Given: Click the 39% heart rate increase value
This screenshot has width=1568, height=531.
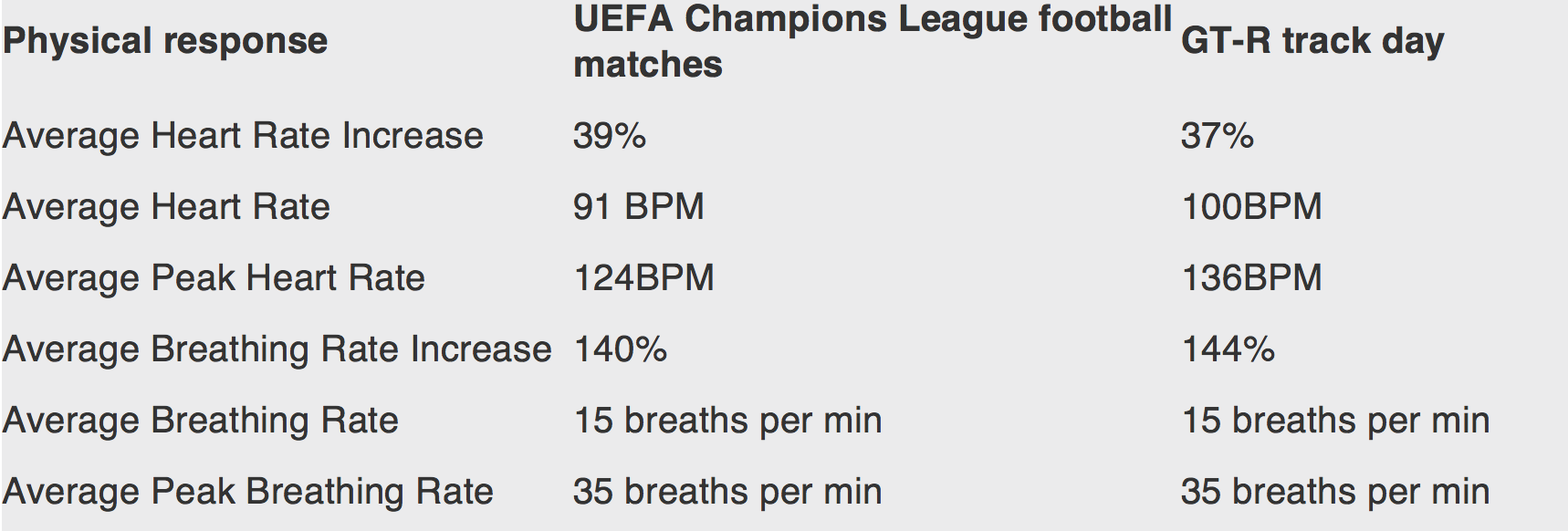Looking at the screenshot, I should click(610, 136).
